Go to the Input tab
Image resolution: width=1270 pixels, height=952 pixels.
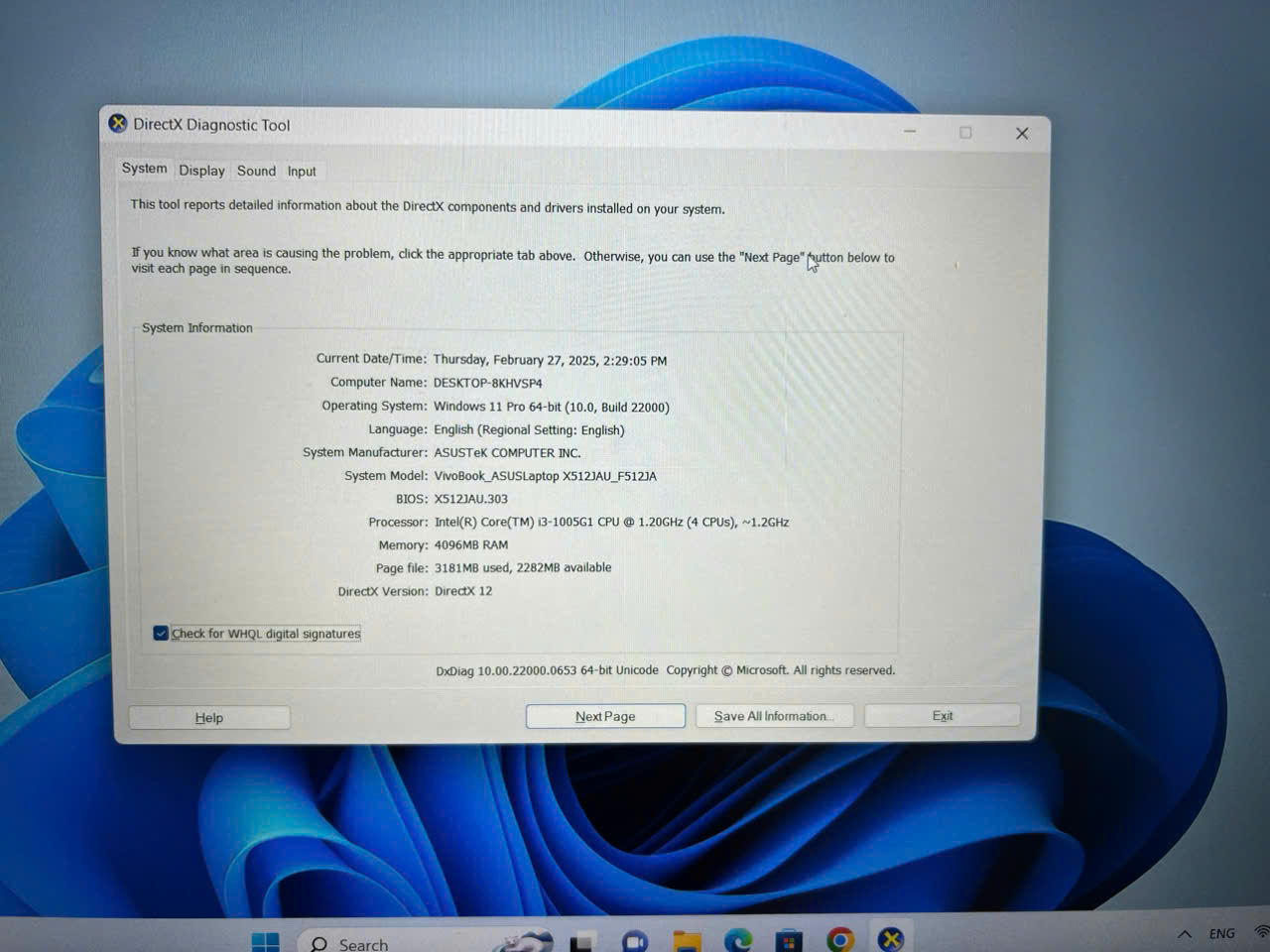[302, 172]
